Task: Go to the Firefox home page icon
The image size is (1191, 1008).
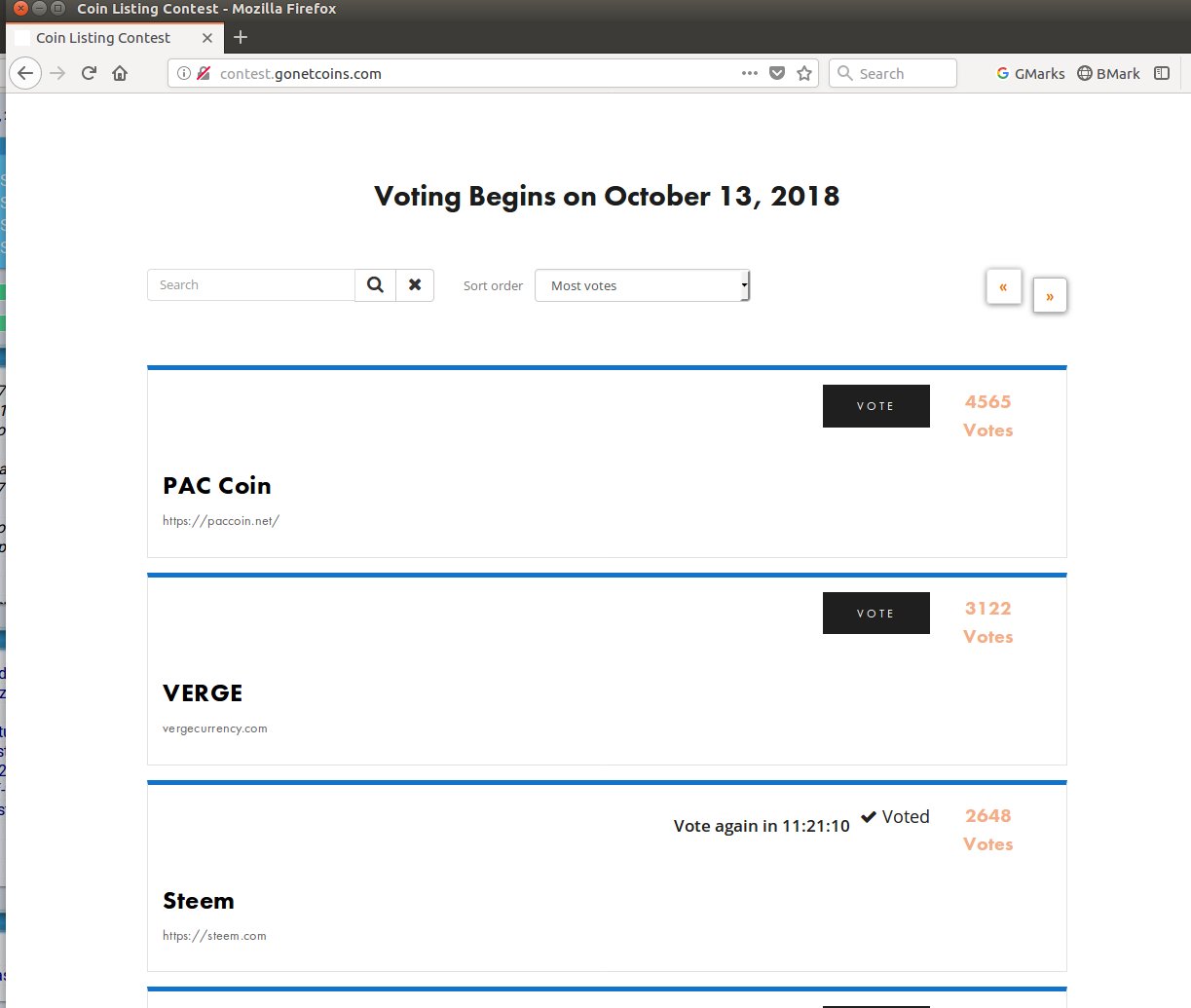Action: point(120,73)
